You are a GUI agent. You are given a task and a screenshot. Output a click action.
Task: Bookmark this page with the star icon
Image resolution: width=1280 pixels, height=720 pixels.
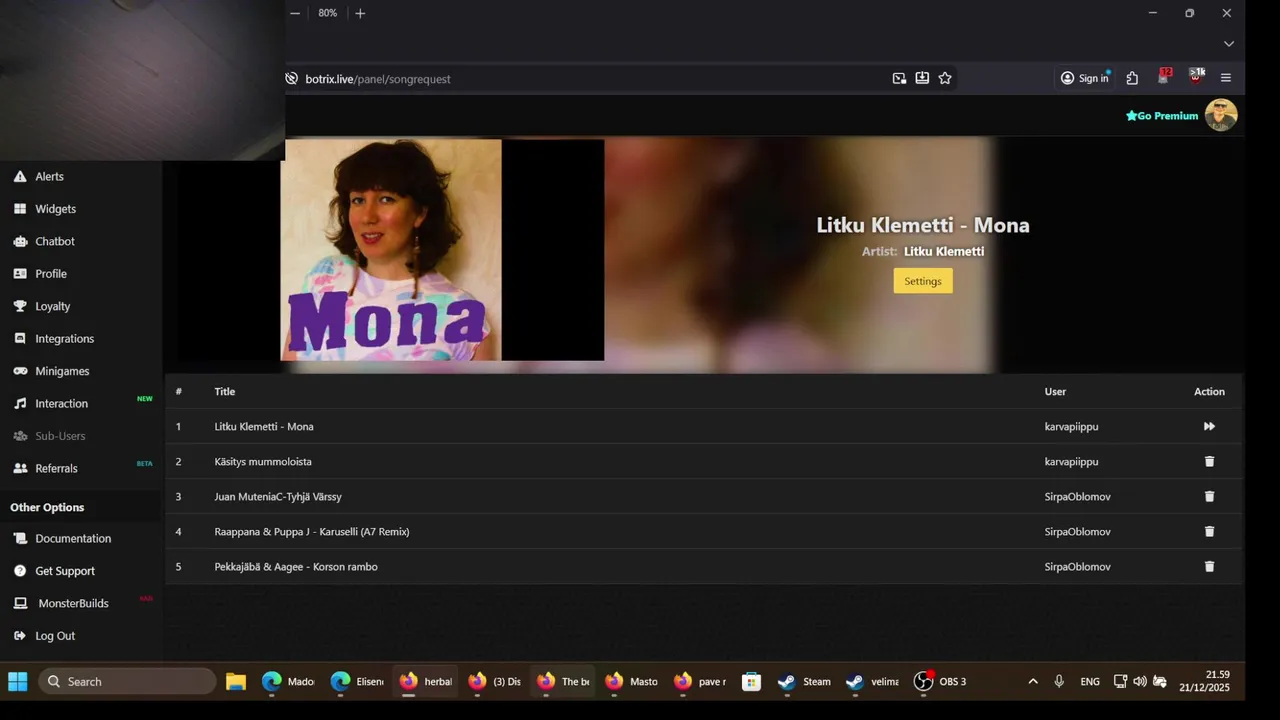(x=945, y=78)
